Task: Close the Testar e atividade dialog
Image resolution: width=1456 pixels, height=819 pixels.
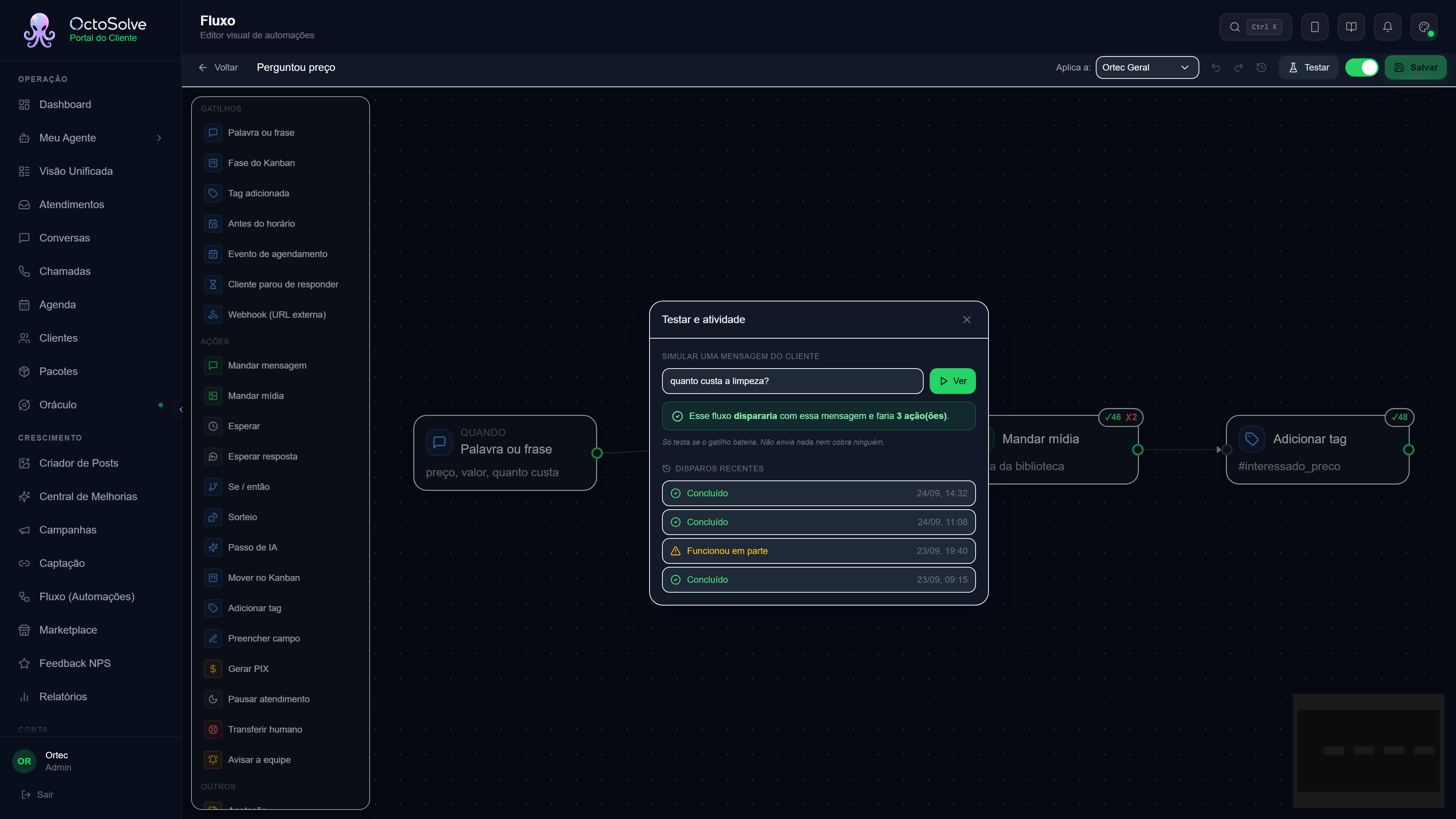Action: [x=966, y=320]
